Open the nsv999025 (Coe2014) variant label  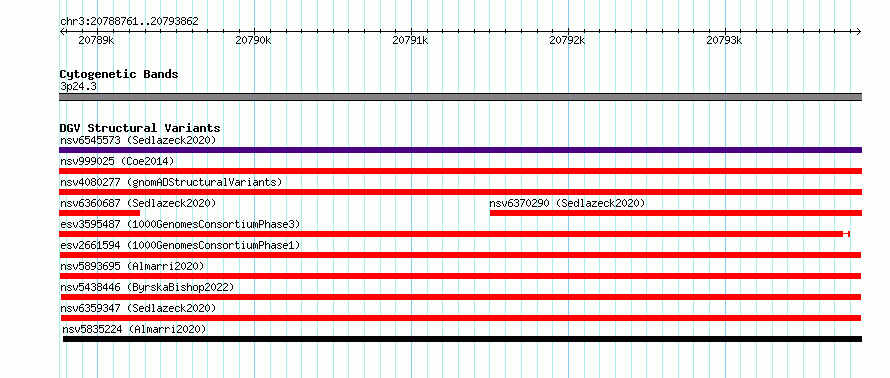pyautogui.click(x=117, y=161)
